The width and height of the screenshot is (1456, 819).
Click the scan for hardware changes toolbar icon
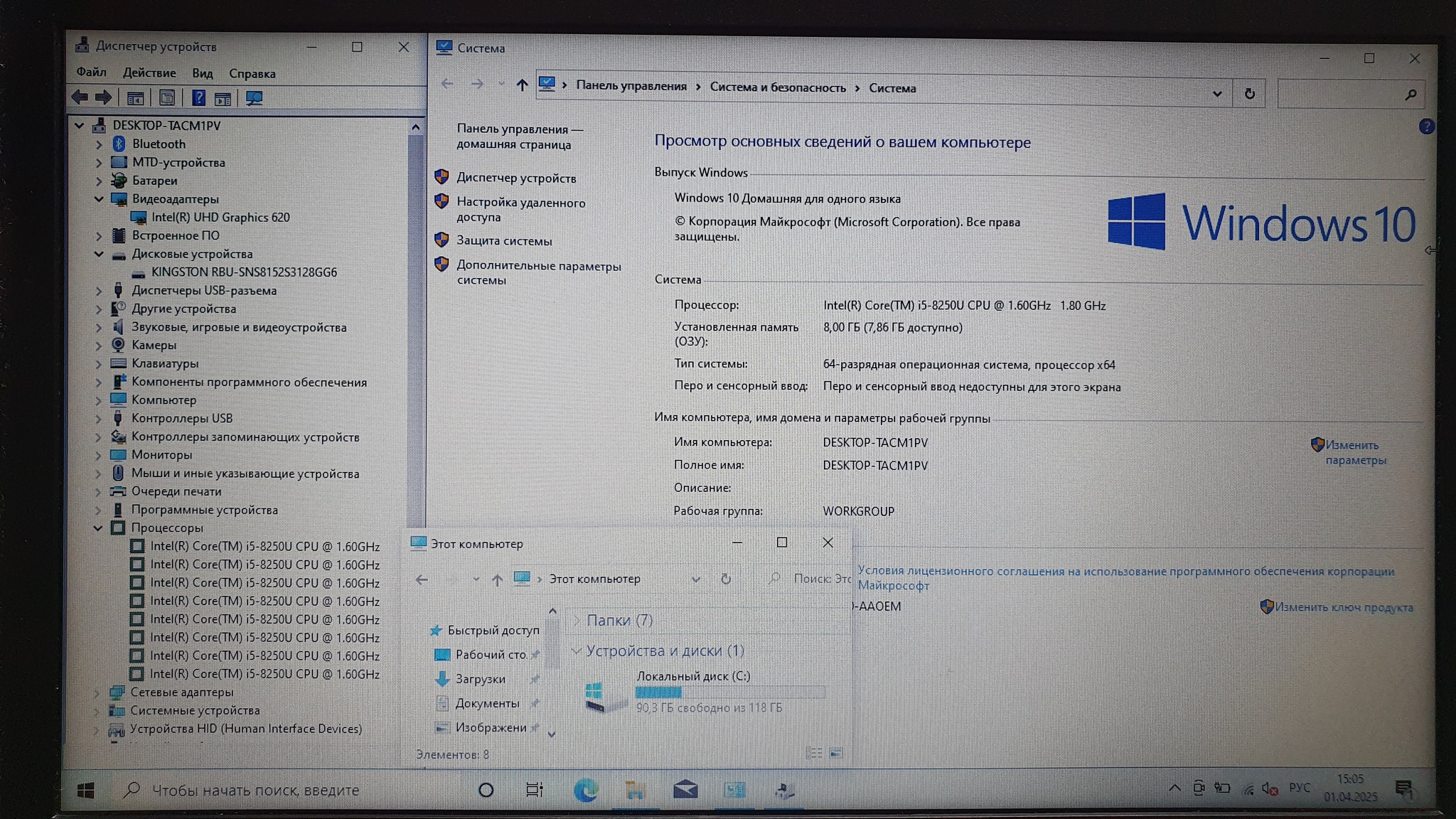tap(254, 98)
